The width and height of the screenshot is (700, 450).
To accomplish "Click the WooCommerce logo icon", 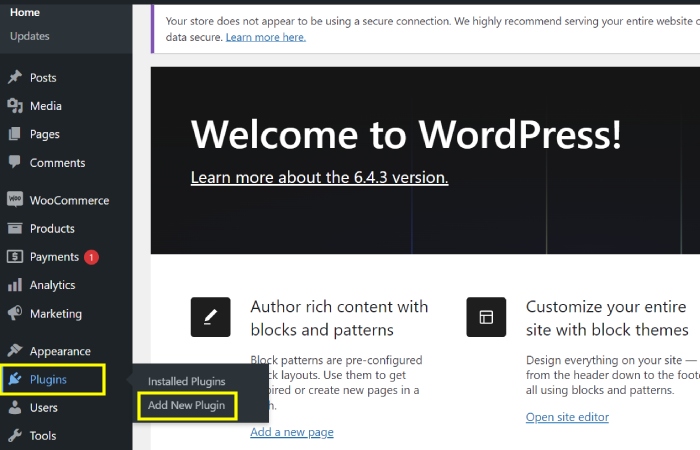I will coord(15,199).
